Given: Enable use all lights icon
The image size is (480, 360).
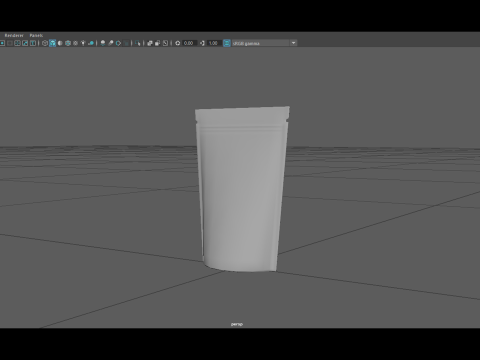Looking at the screenshot, I should pyautogui.click(x=83, y=43).
